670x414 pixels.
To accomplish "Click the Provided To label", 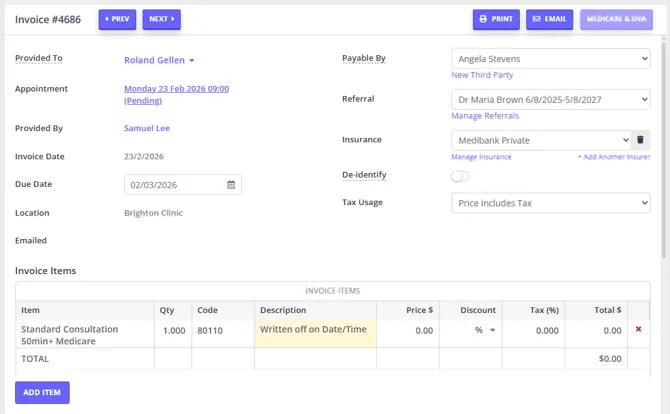I will pyautogui.click(x=38, y=58).
